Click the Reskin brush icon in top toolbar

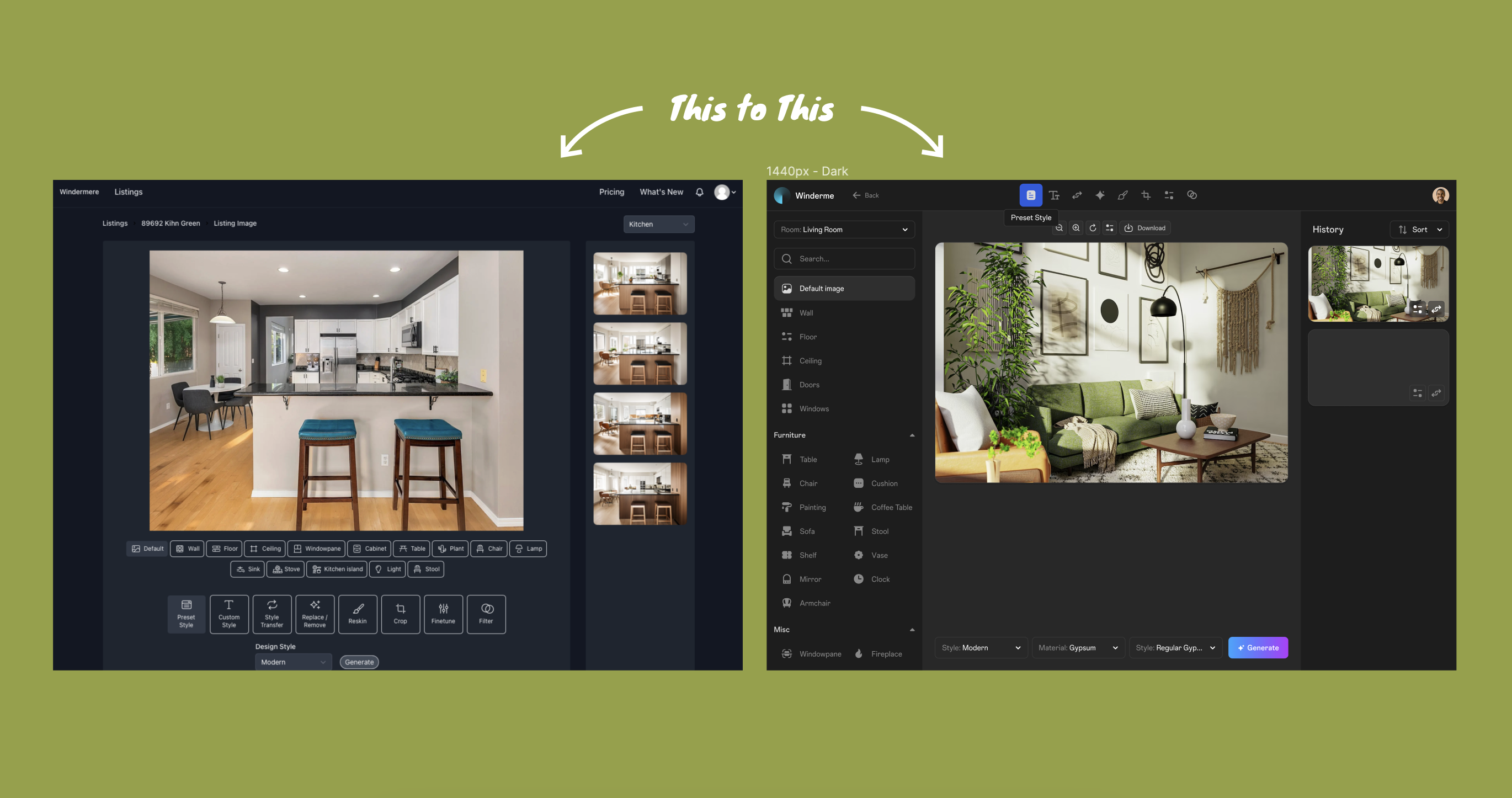pos(1123,195)
